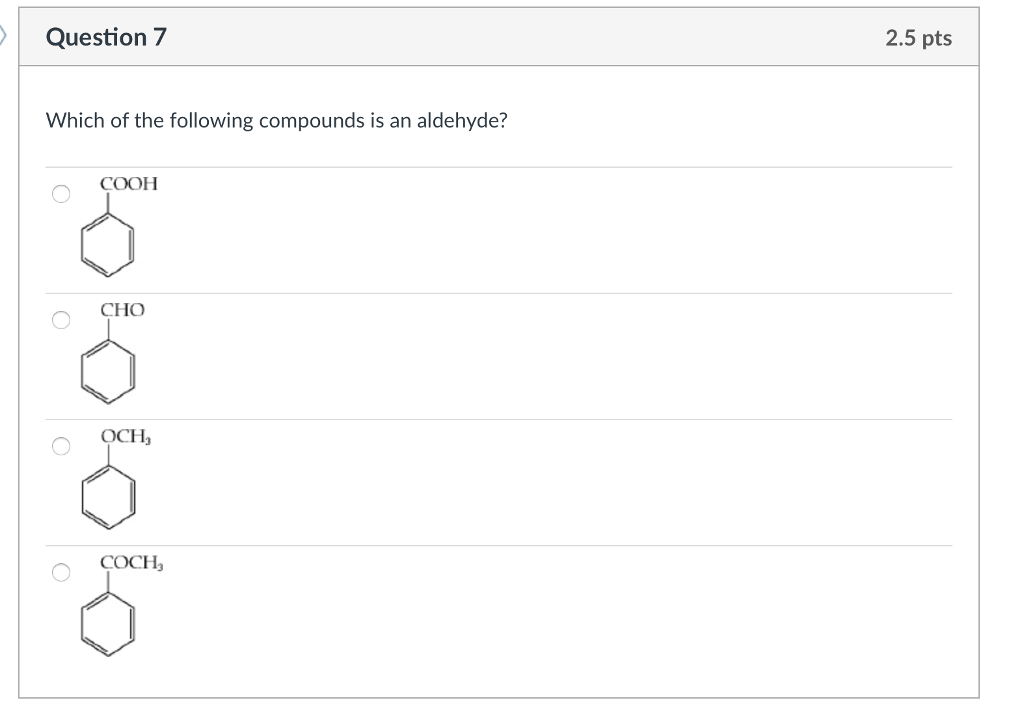This screenshot has width=1024, height=709.
Task: Select the COCH3 acetophenone answer option
Action: click(x=60, y=572)
